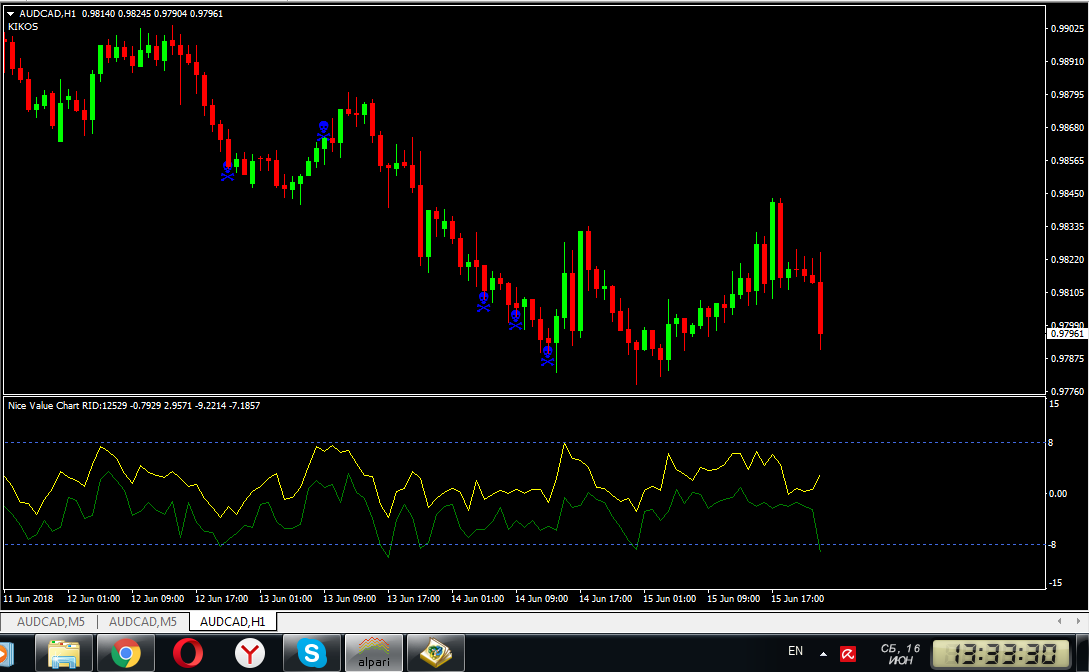The image size is (1089, 672).
Task: Open File Explorer from the taskbar
Action: (x=63, y=654)
